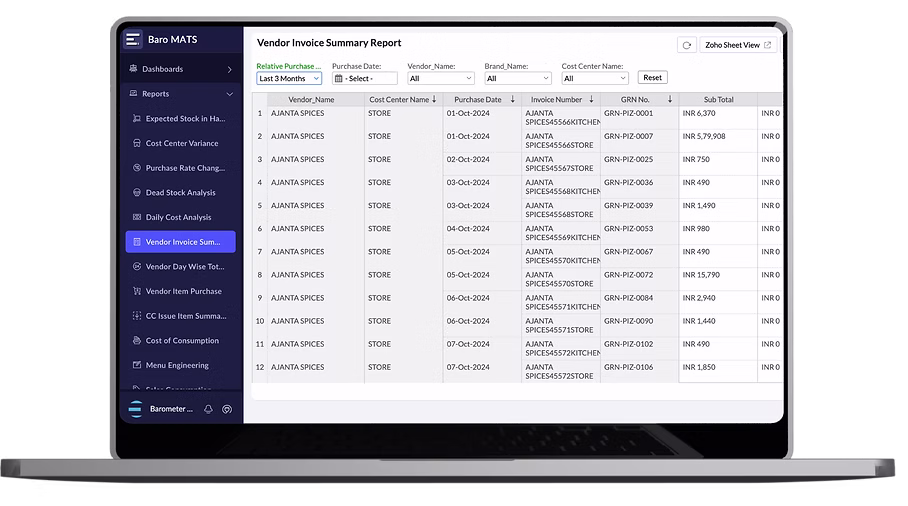Open the Cost Center Name filter dropdown

(595, 78)
